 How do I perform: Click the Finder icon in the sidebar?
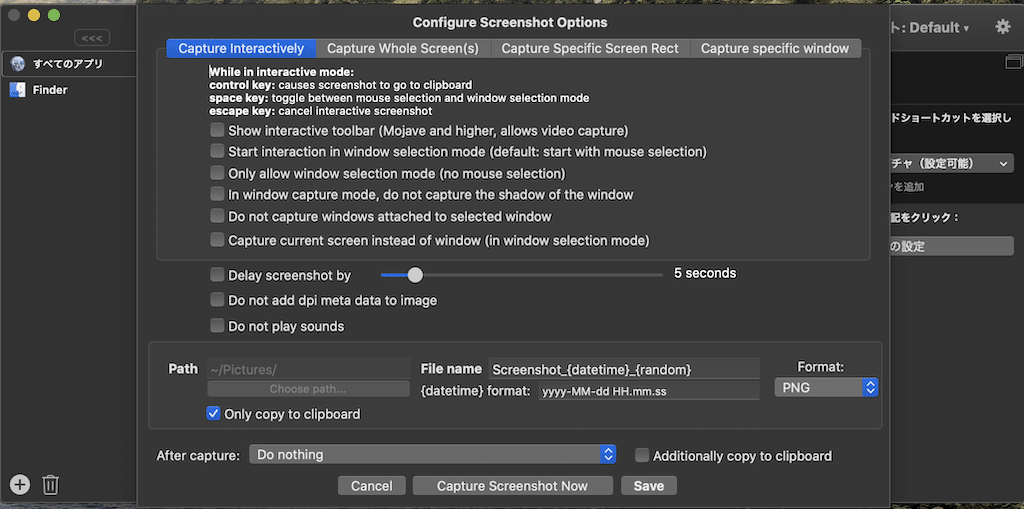18,90
